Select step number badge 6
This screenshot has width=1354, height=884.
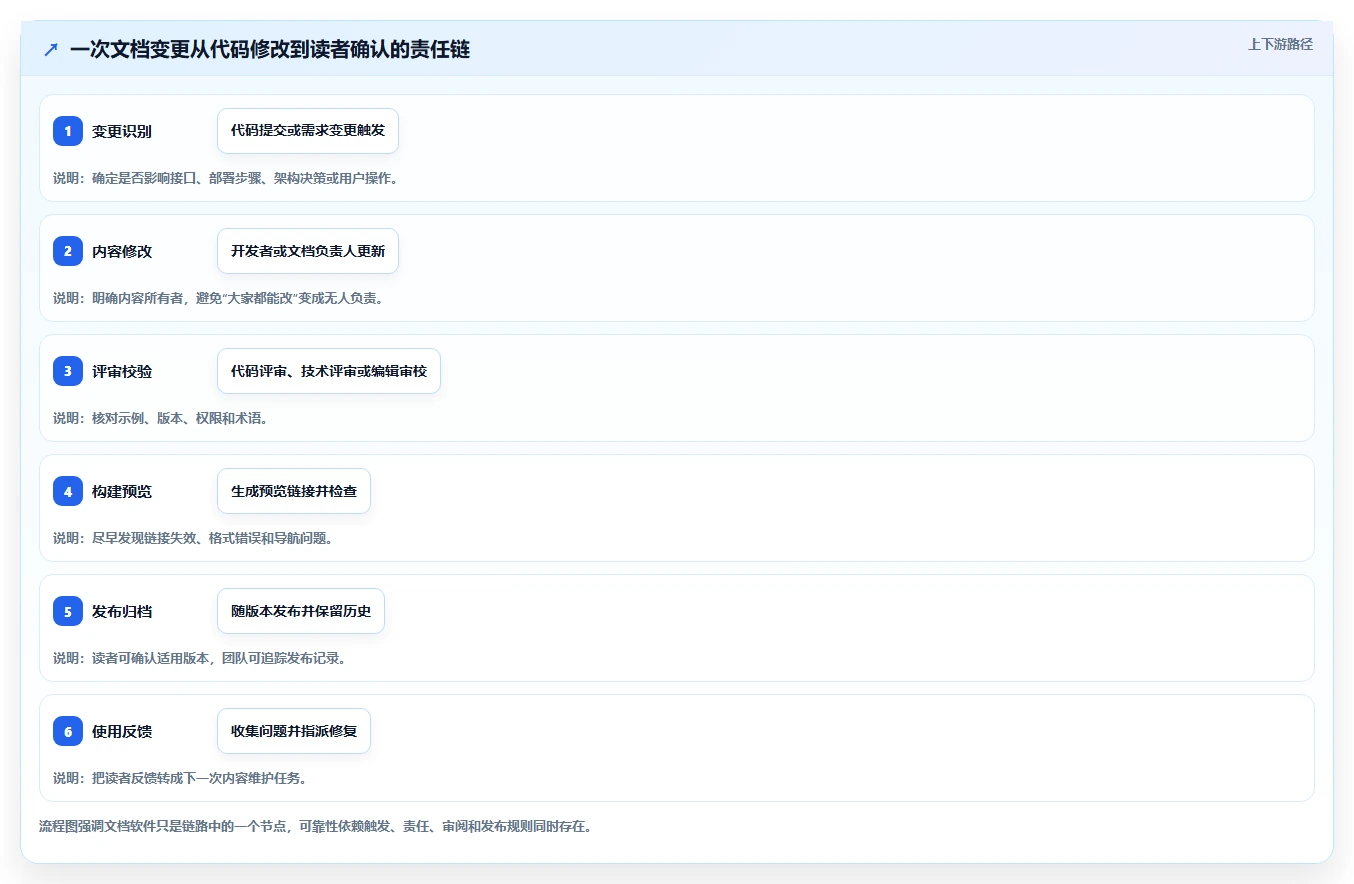tap(68, 731)
